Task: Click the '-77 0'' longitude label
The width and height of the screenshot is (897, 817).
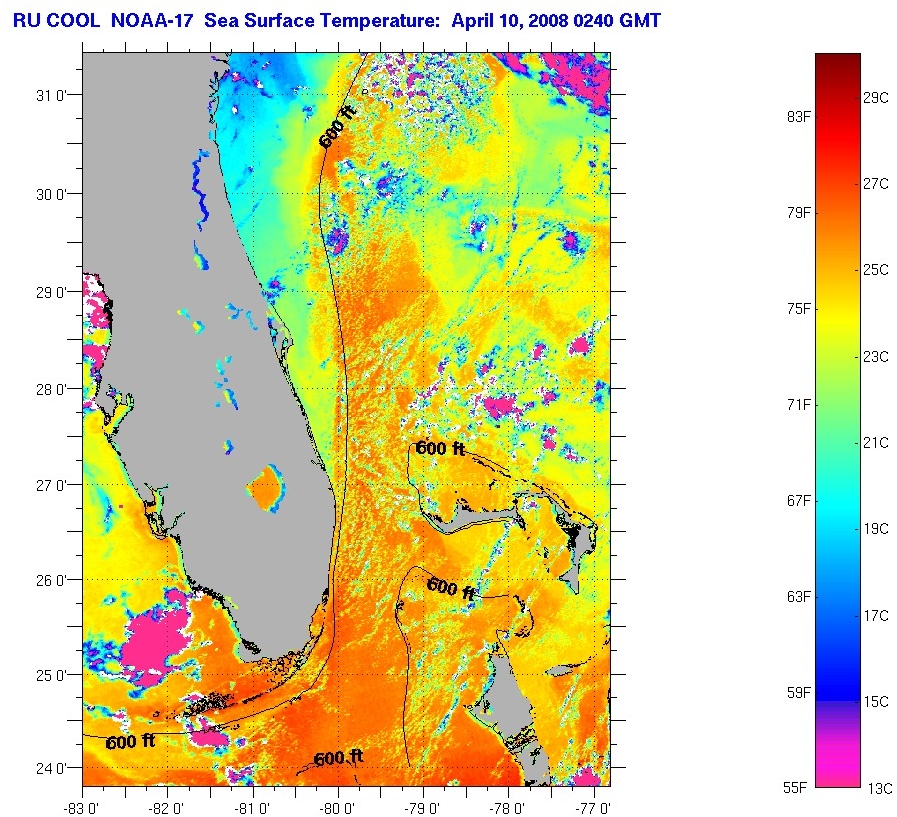Action: click(594, 808)
